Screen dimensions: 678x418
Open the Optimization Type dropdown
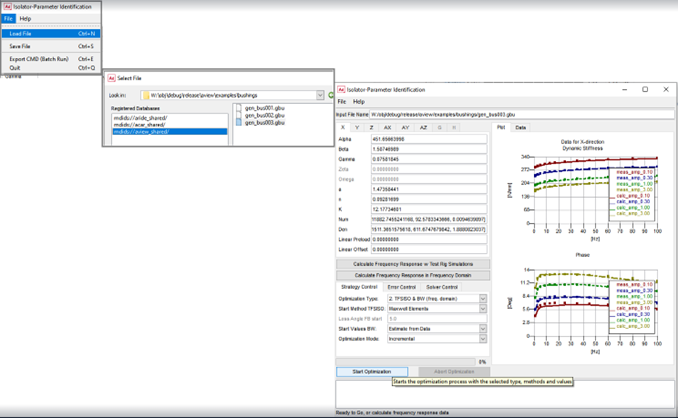[x=483, y=299]
